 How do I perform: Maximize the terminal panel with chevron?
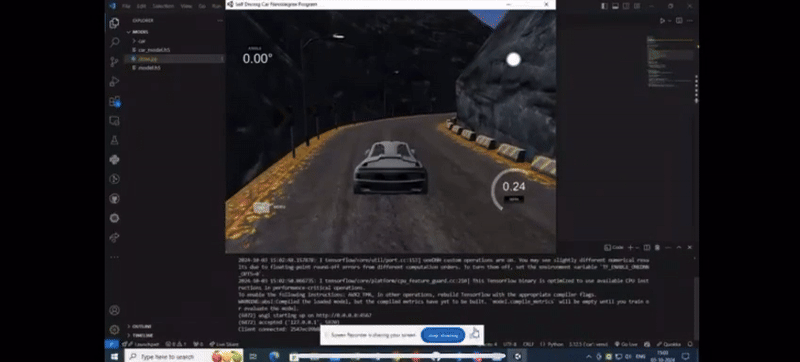(x=679, y=247)
